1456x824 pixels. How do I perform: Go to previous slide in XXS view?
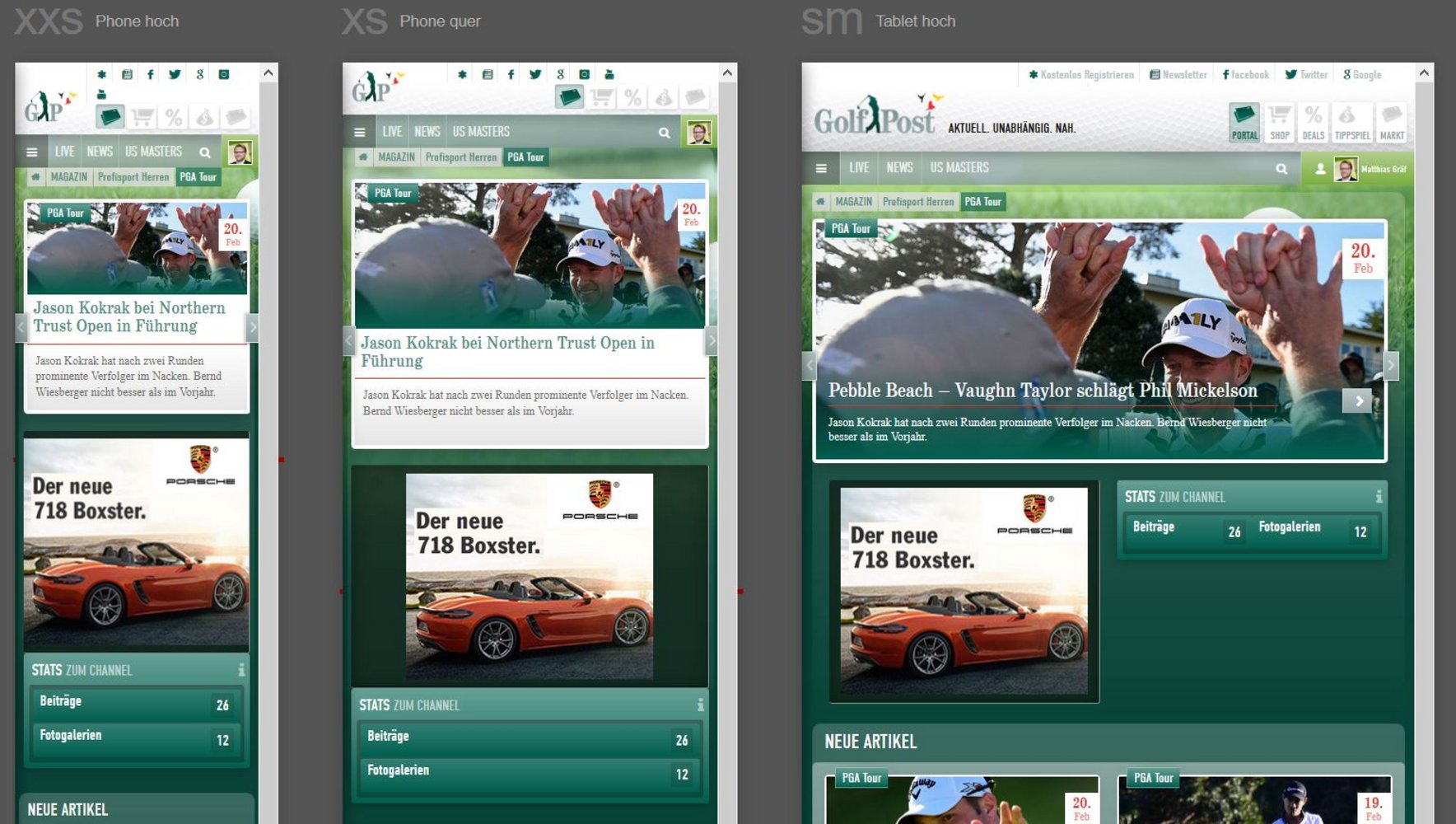(x=21, y=327)
